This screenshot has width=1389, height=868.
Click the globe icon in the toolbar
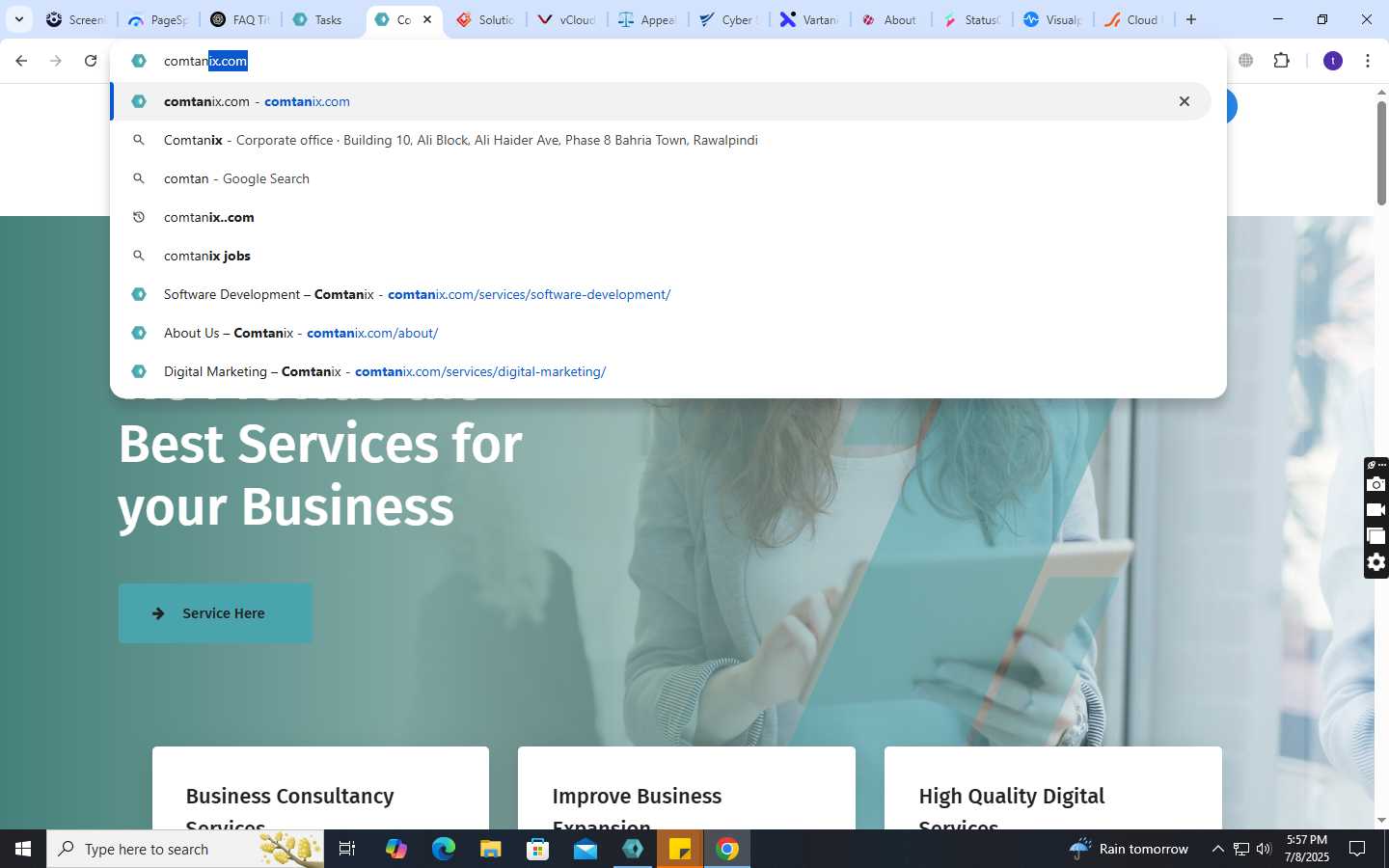click(x=1246, y=61)
